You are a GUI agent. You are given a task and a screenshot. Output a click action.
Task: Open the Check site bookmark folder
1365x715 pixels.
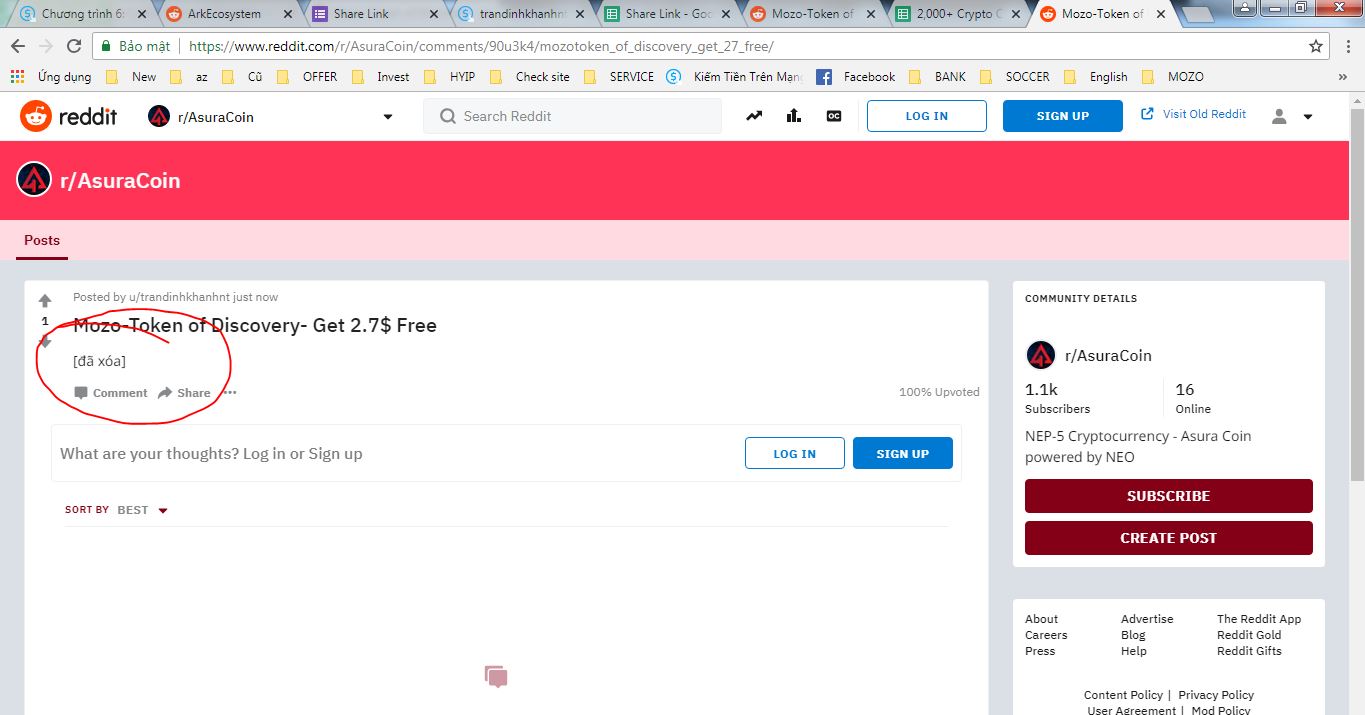click(x=531, y=77)
